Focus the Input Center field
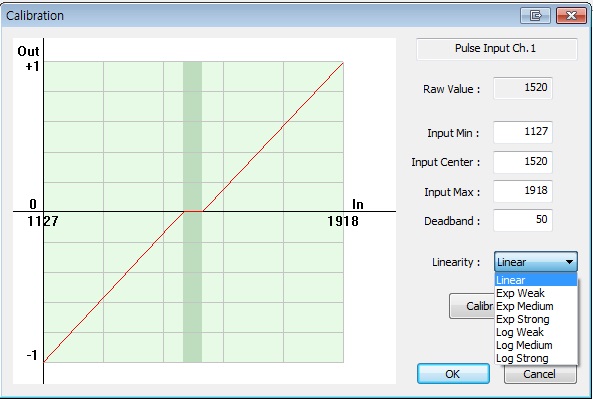Image resolution: width=593 pixels, height=399 pixels. tap(523, 162)
